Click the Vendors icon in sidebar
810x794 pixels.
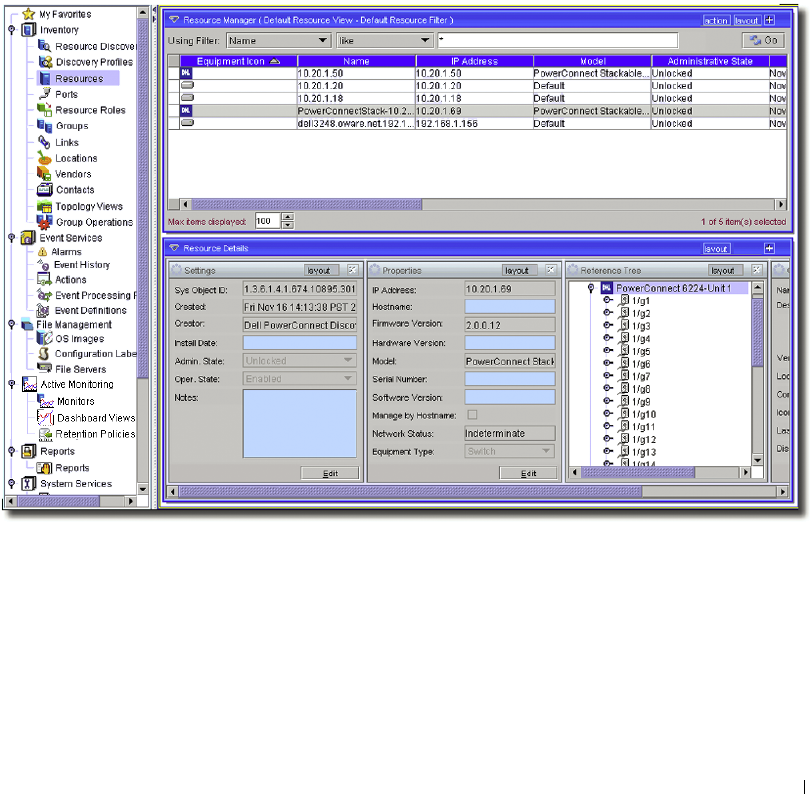point(45,174)
